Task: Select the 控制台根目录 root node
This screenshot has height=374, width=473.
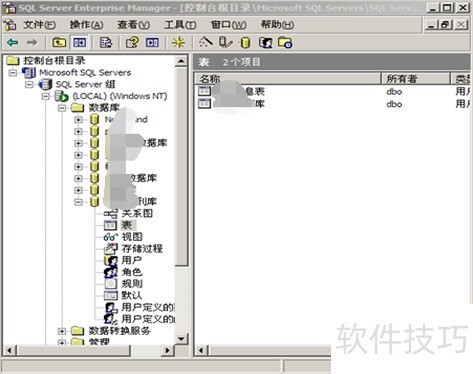Action: 54,61
